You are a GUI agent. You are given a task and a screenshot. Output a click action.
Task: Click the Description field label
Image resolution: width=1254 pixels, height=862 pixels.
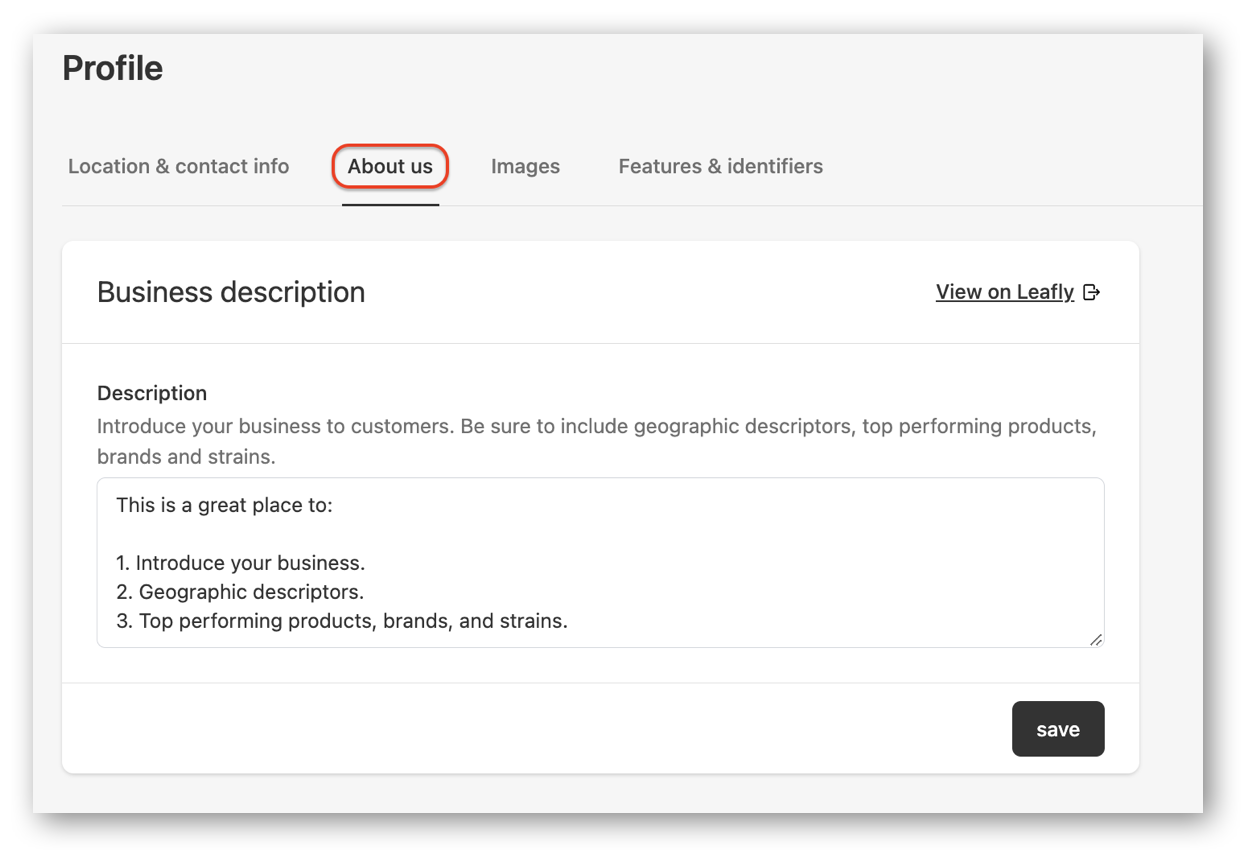tap(152, 393)
